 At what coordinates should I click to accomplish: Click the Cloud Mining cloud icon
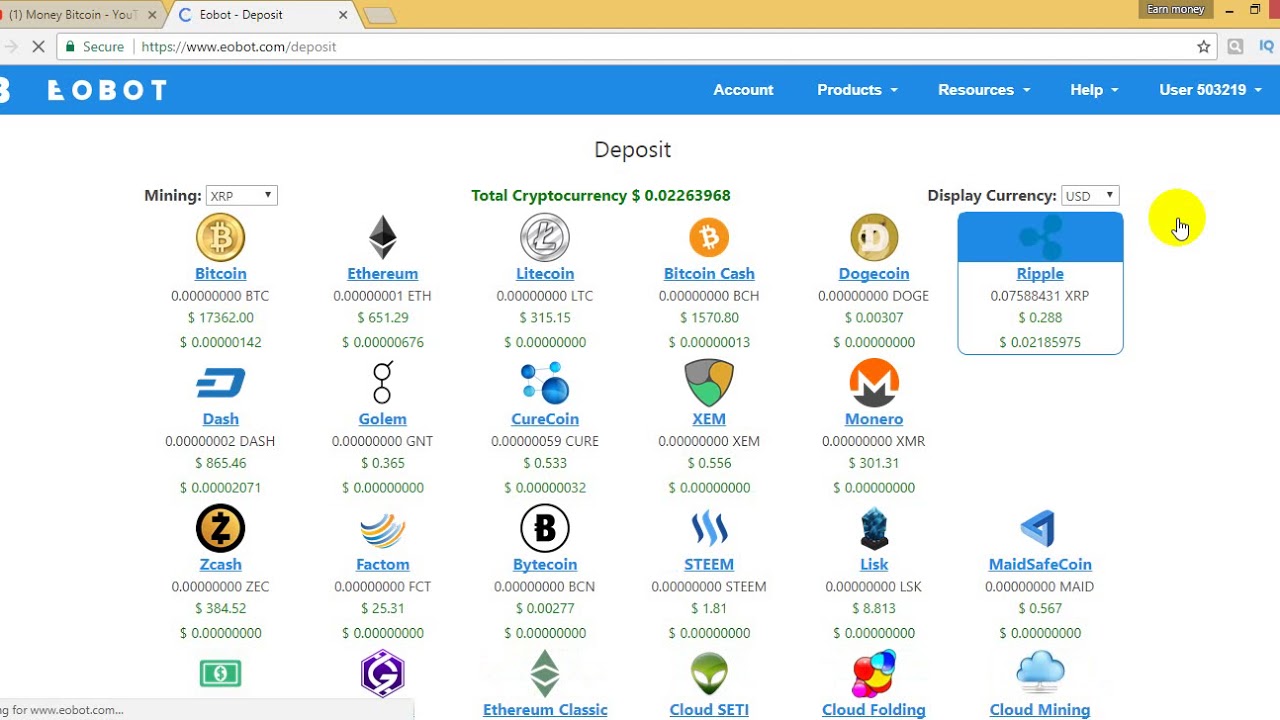coord(1040,672)
